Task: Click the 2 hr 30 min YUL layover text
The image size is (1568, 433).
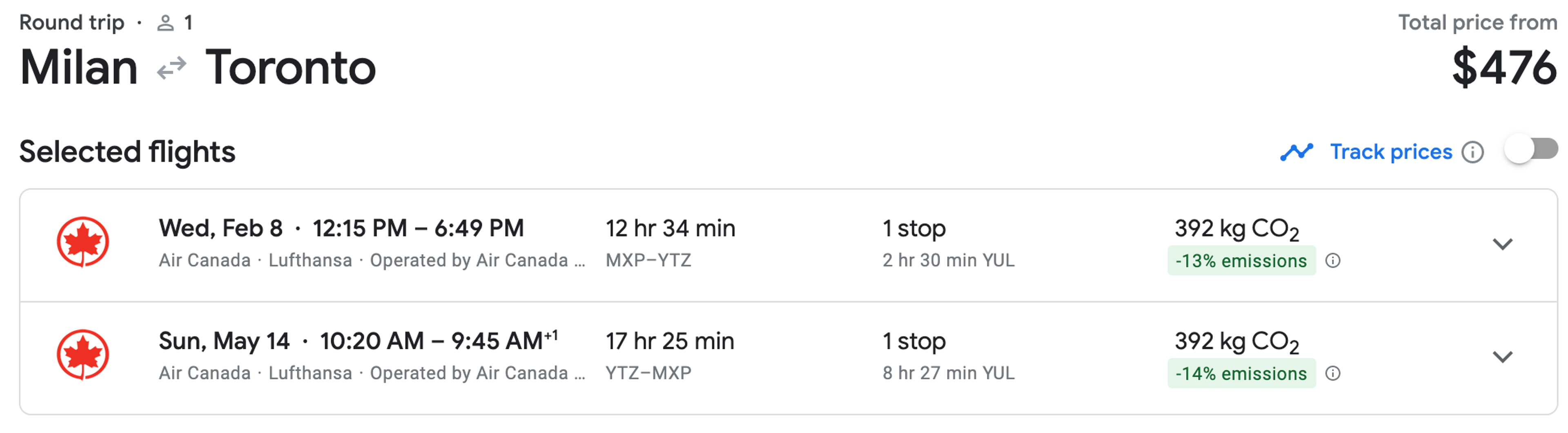Action: [948, 261]
